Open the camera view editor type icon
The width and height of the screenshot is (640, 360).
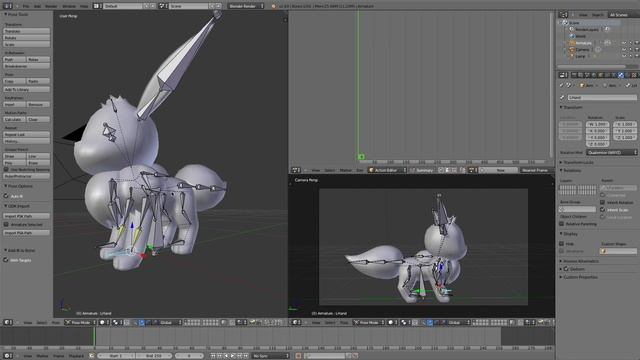pos(296,322)
